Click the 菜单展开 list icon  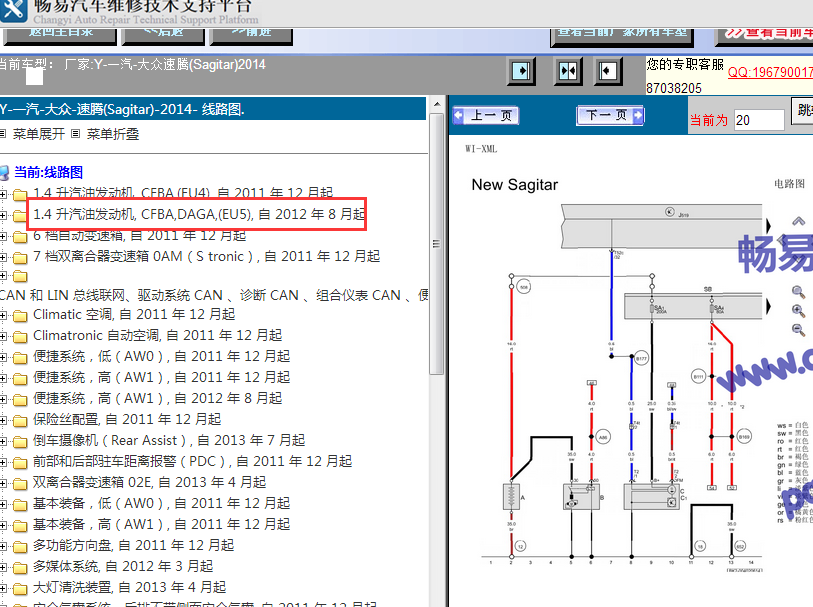3,134
